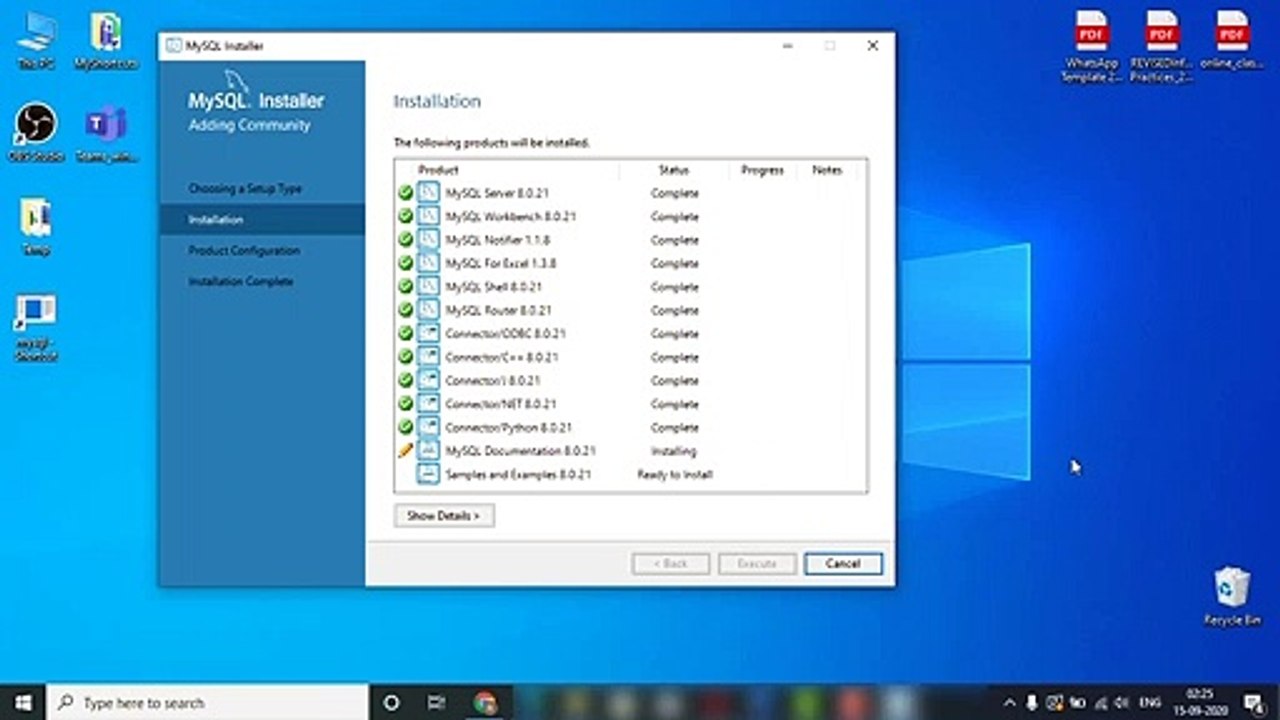This screenshot has height=720, width=1280.
Task: Open the taskbar clock and date
Action: tap(1200, 702)
